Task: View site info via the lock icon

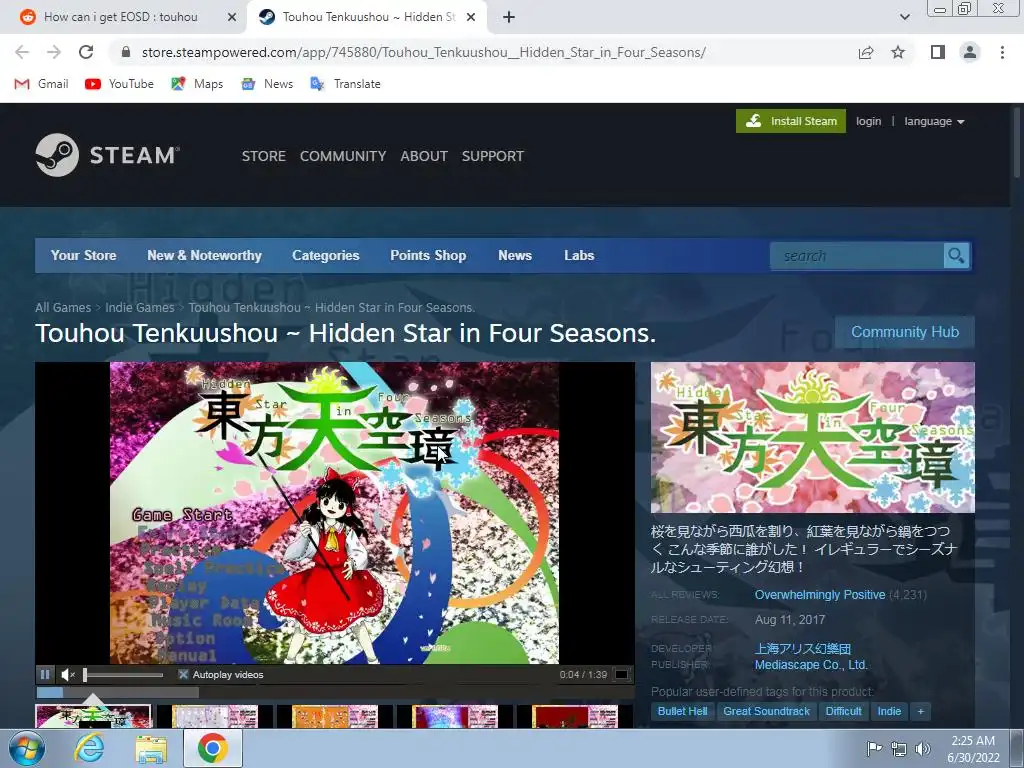Action: pos(126,52)
